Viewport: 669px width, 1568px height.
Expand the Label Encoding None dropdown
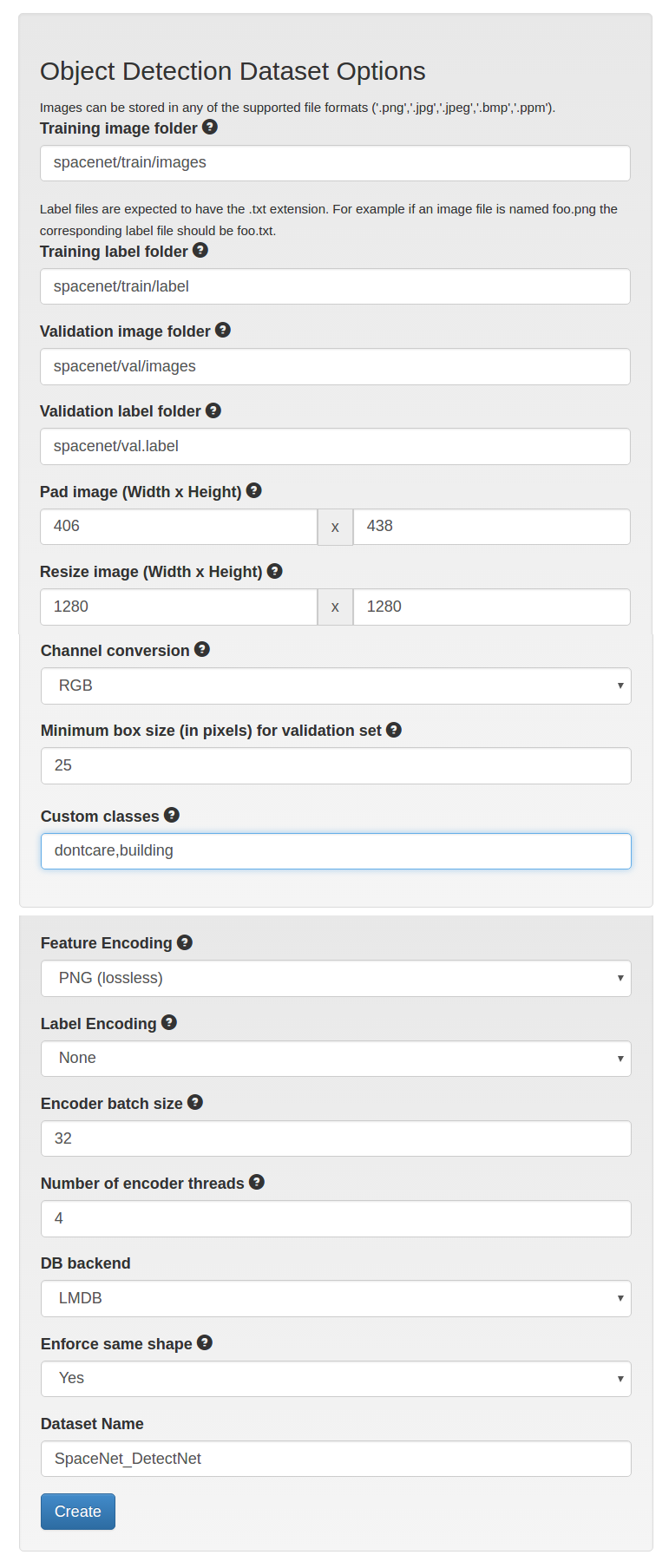point(336,1058)
